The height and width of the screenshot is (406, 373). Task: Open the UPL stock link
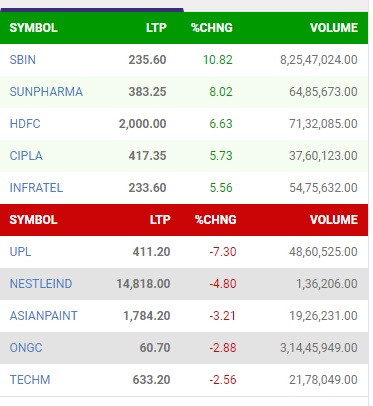click(20, 252)
